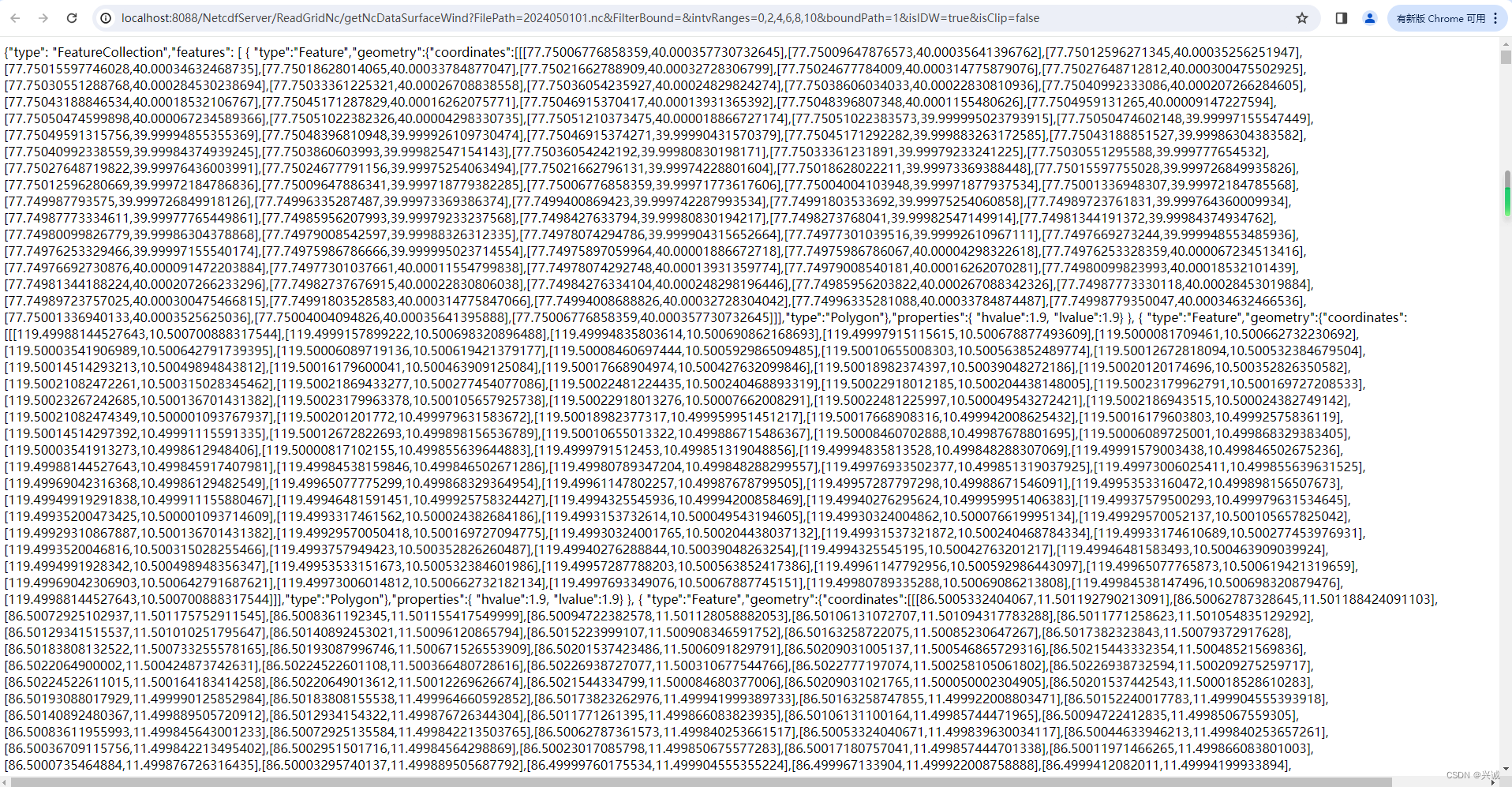Screen dimensions: 1512x787
Task: Click the '有新版 Chrome 可用' update button
Action: pos(1440,18)
